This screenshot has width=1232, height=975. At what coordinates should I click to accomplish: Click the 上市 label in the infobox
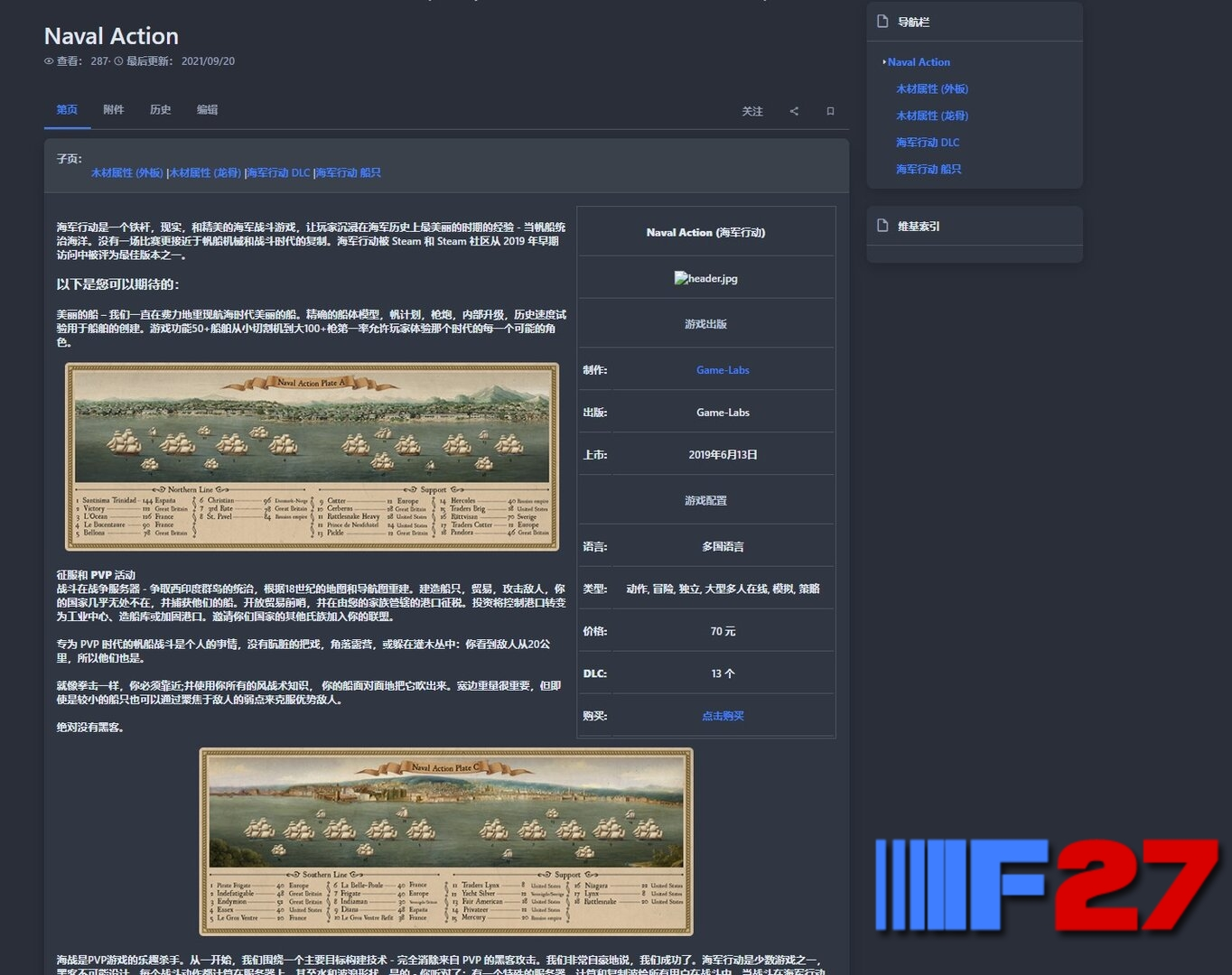tap(595, 455)
